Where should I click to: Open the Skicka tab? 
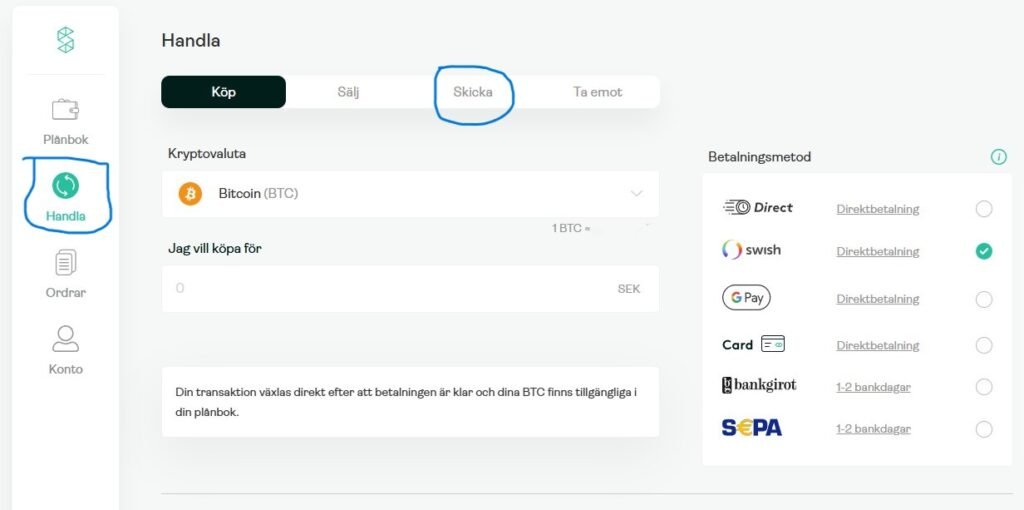[473, 92]
